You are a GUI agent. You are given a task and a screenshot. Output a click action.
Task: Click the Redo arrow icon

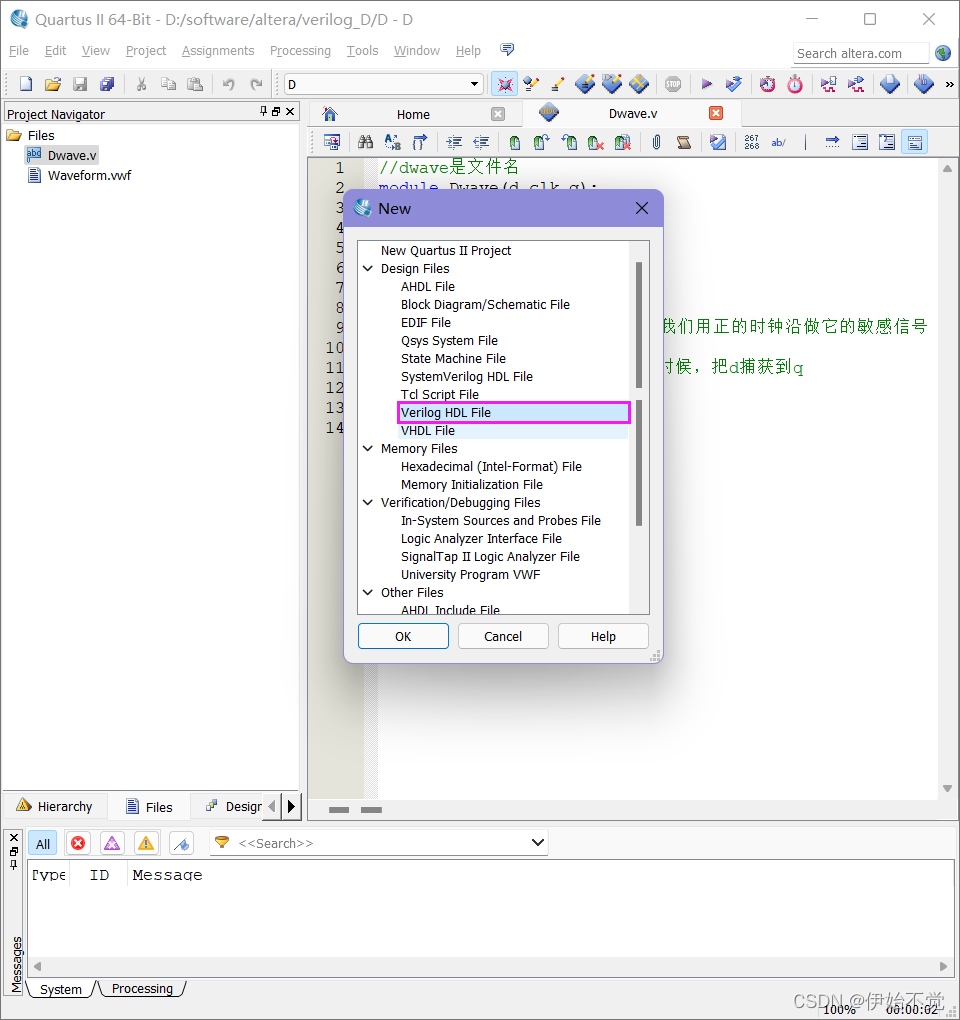pyautogui.click(x=256, y=84)
